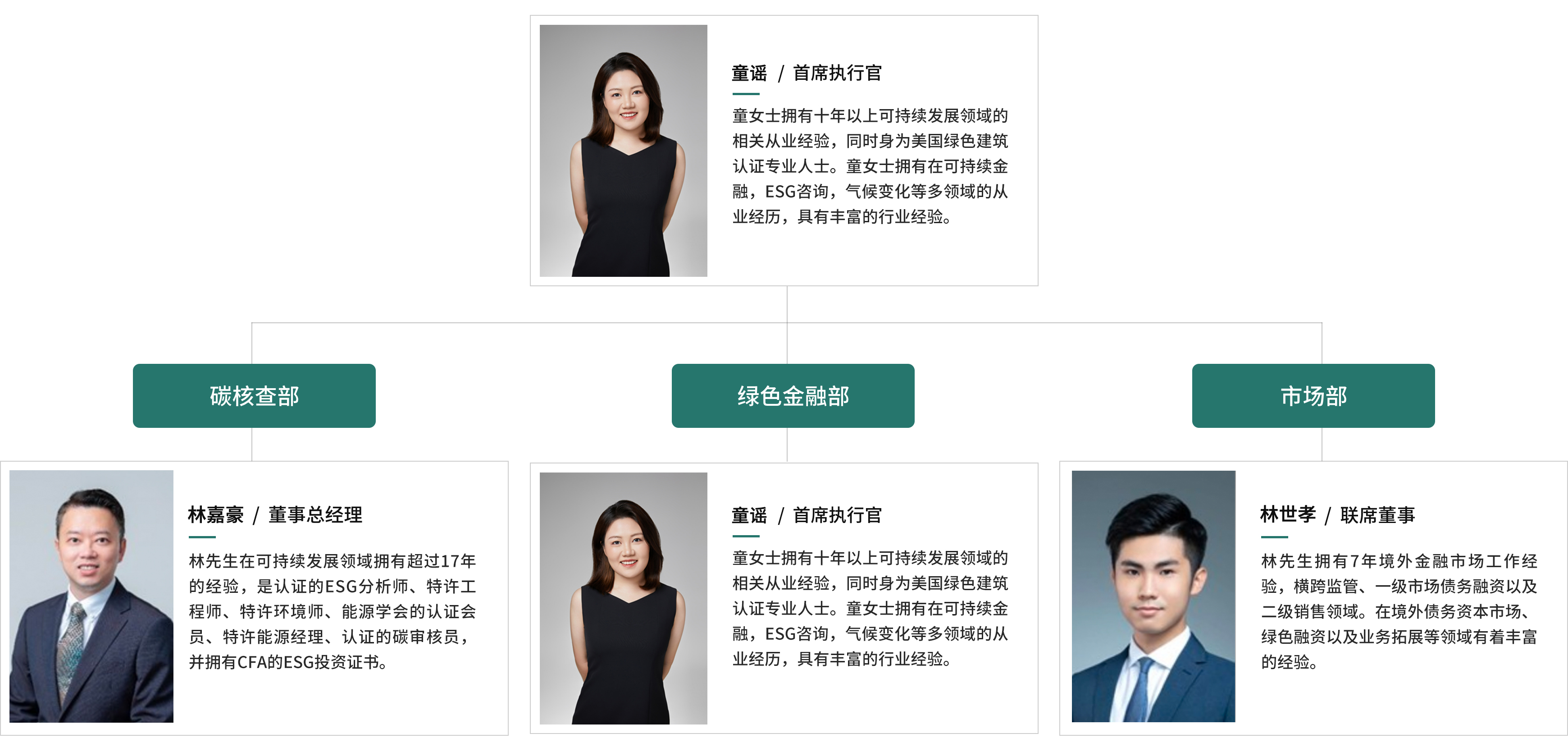Image resolution: width=1568 pixels, height=752 pixels.
Task: Click the green underline in bottom 童谣 card
Action: tap(746, 536)
